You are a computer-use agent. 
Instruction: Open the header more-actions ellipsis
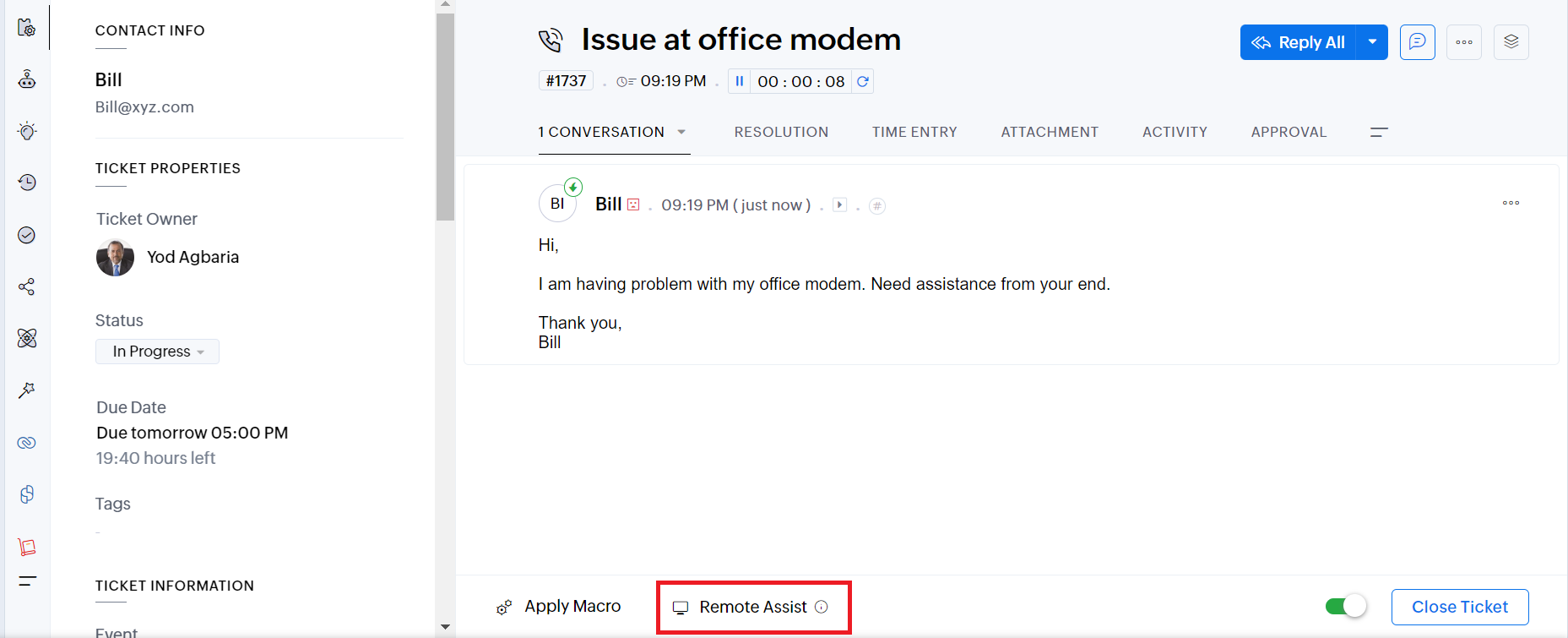(1464, 42)
